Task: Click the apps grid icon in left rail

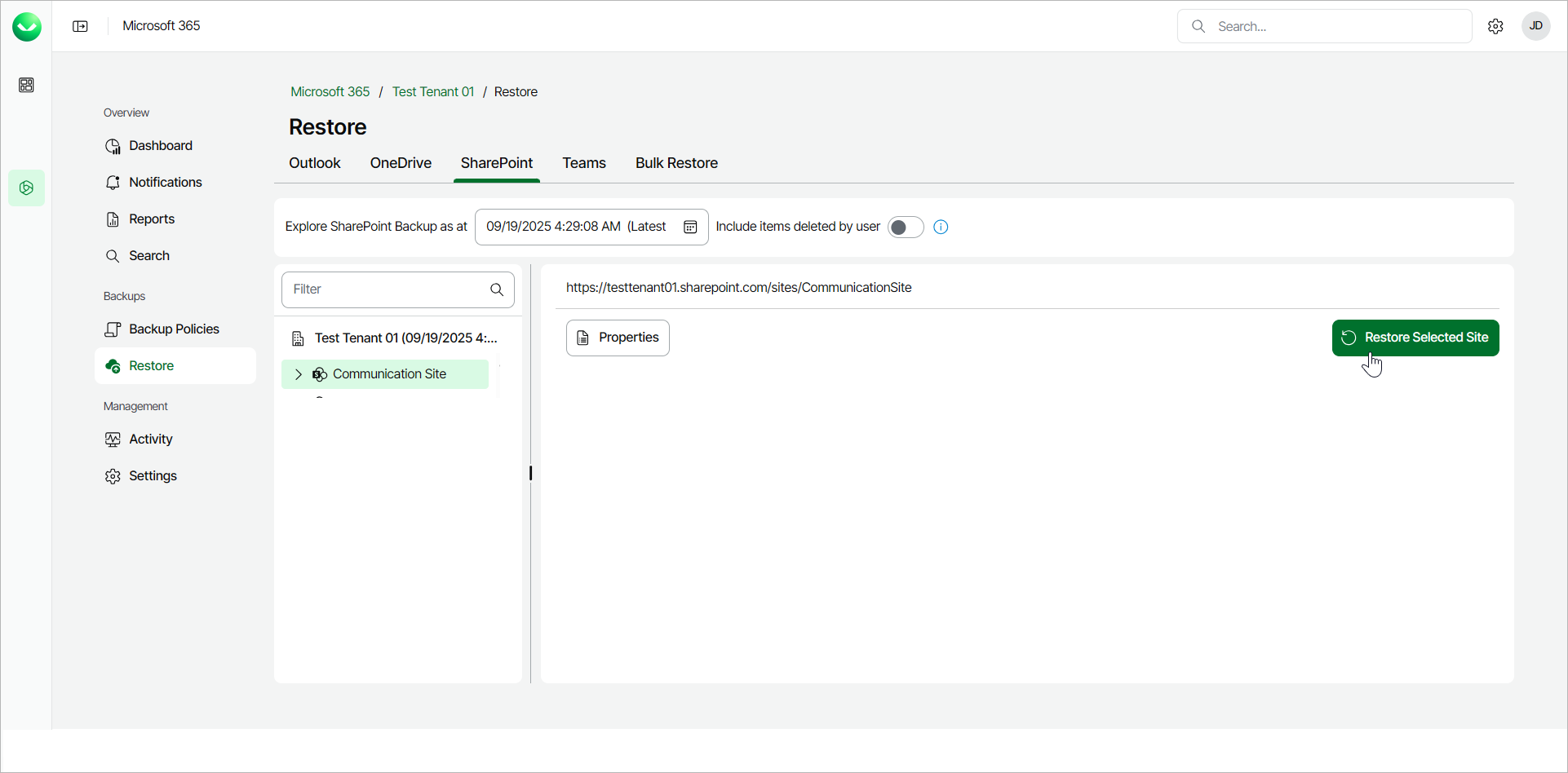Action: [26, 85]
